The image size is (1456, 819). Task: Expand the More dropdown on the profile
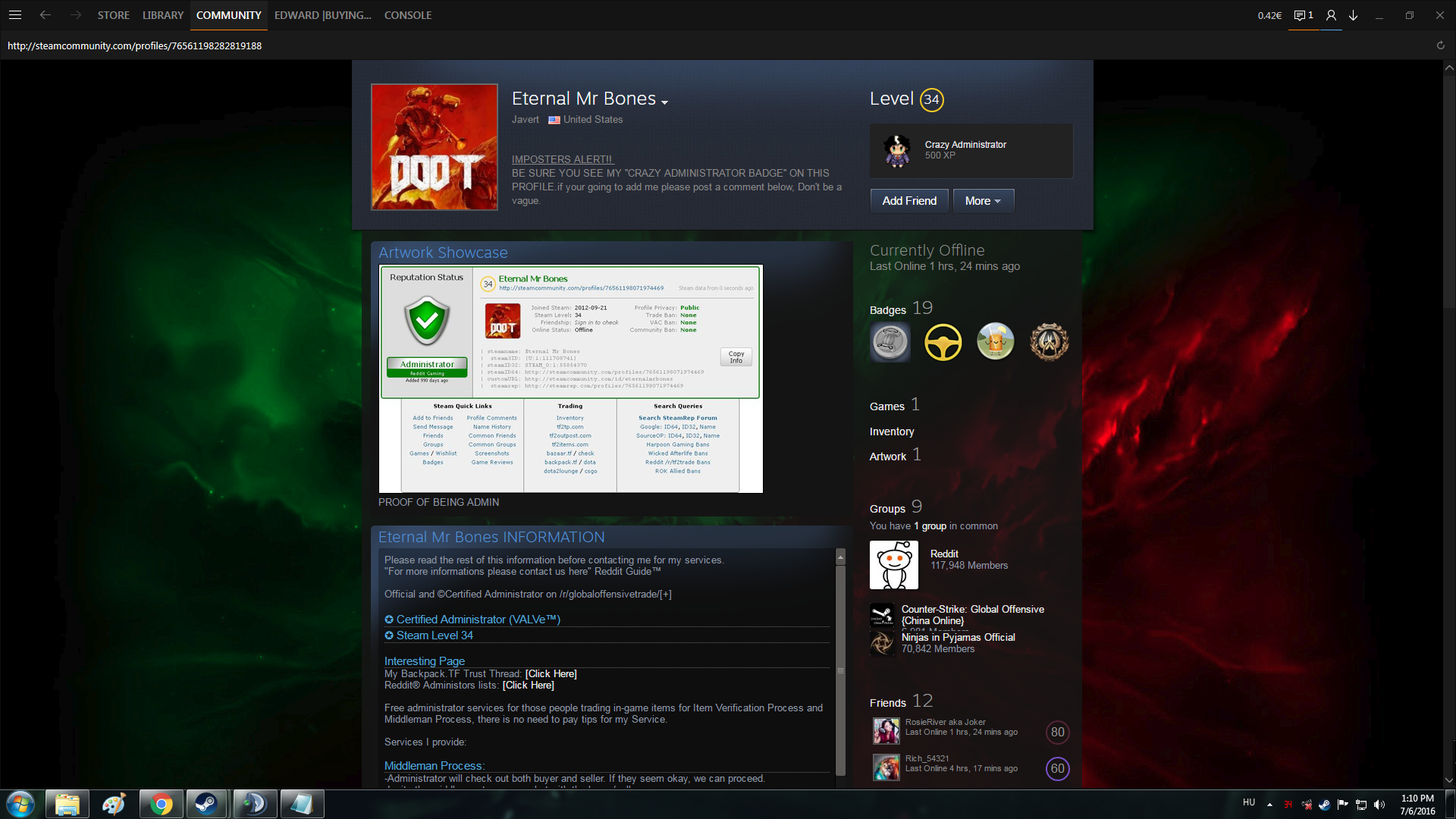point(983,201)
